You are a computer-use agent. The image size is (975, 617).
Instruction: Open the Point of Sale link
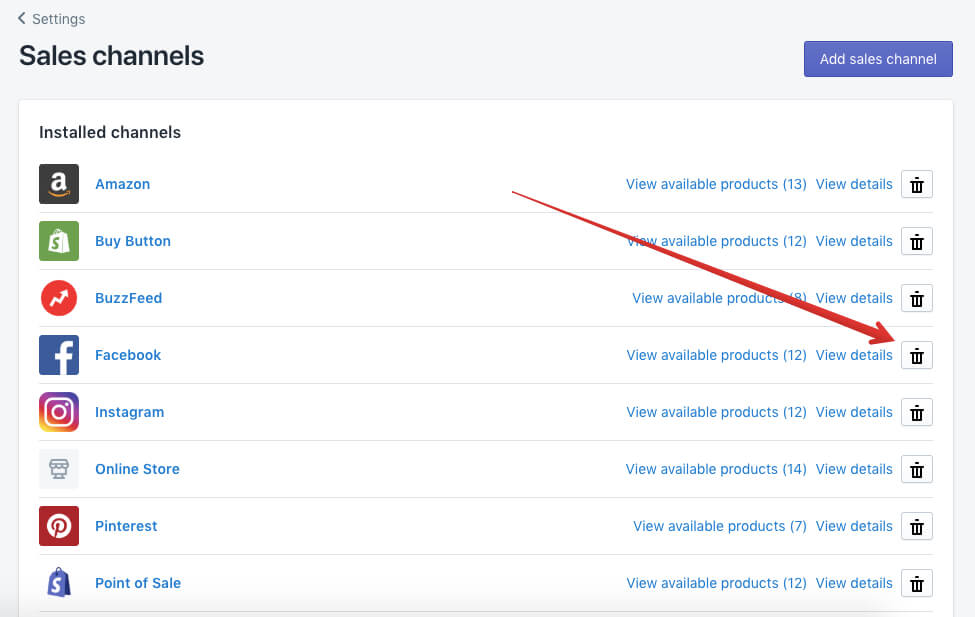tap(138, 583)
